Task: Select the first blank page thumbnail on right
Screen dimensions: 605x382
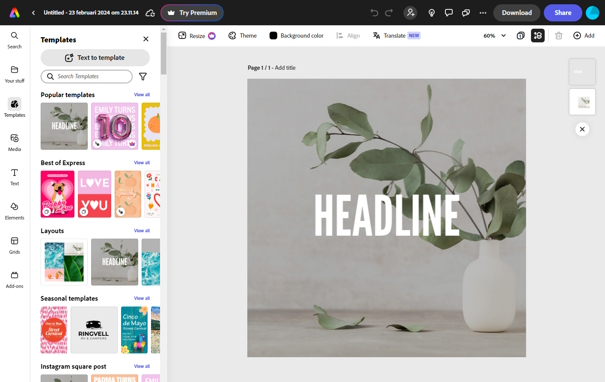Action: [582, 72]
